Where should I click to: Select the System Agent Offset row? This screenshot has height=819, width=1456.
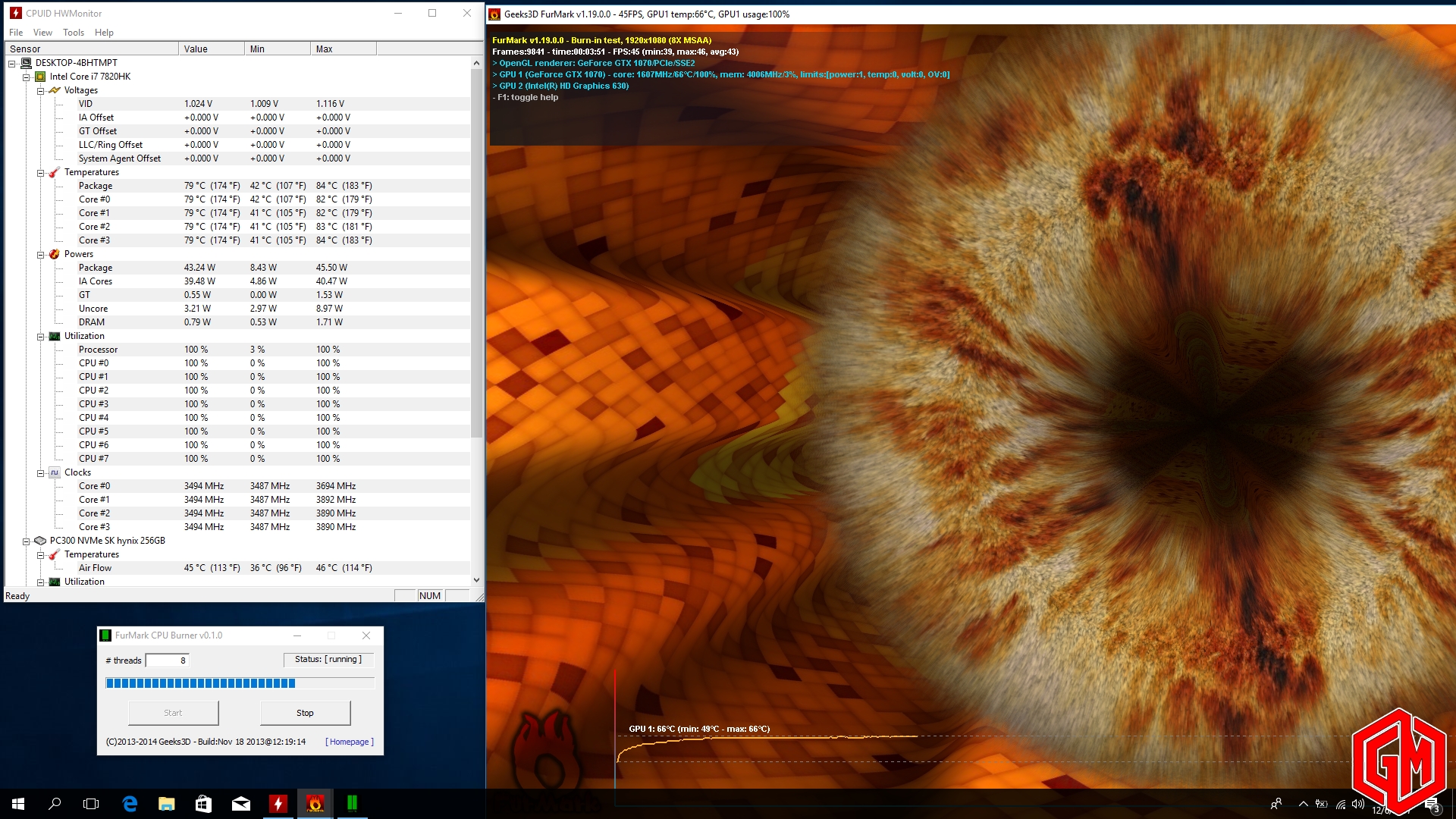tap(238, 158)
